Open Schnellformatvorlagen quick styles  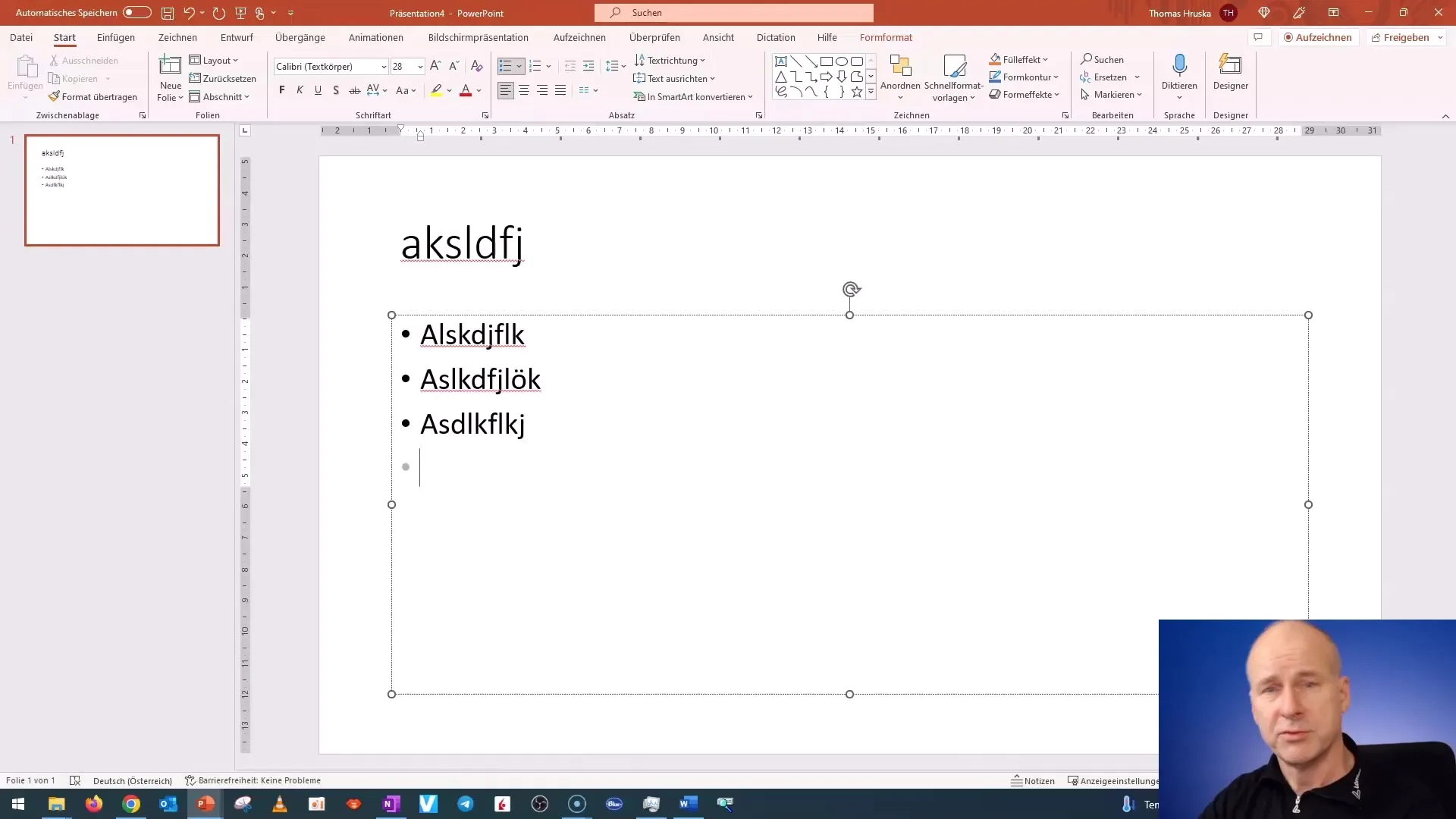[954, 77]
